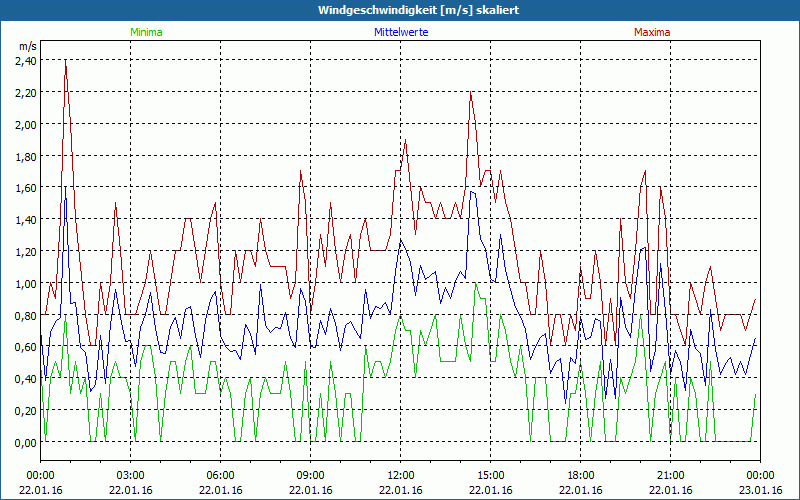Select the 0,00 y-axis value
The image size is (800, 500).
[x=25, y=442]
